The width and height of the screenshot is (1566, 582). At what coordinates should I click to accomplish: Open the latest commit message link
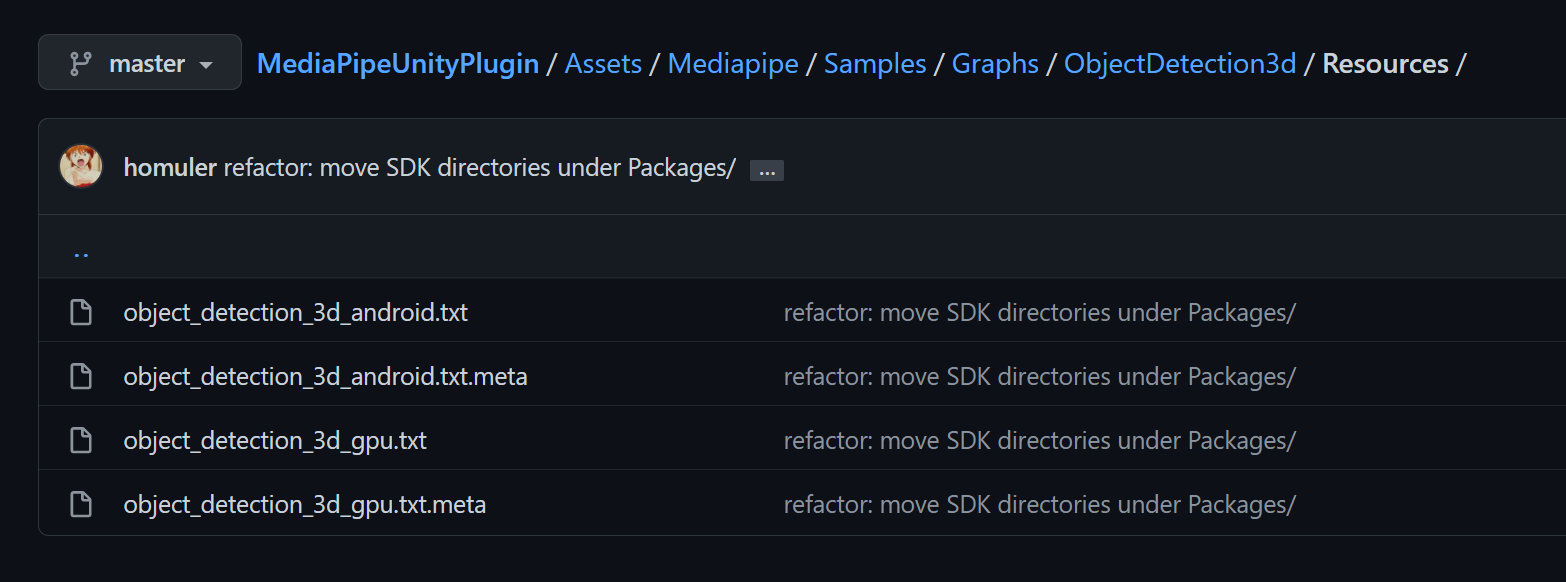[x=477, y=166]
